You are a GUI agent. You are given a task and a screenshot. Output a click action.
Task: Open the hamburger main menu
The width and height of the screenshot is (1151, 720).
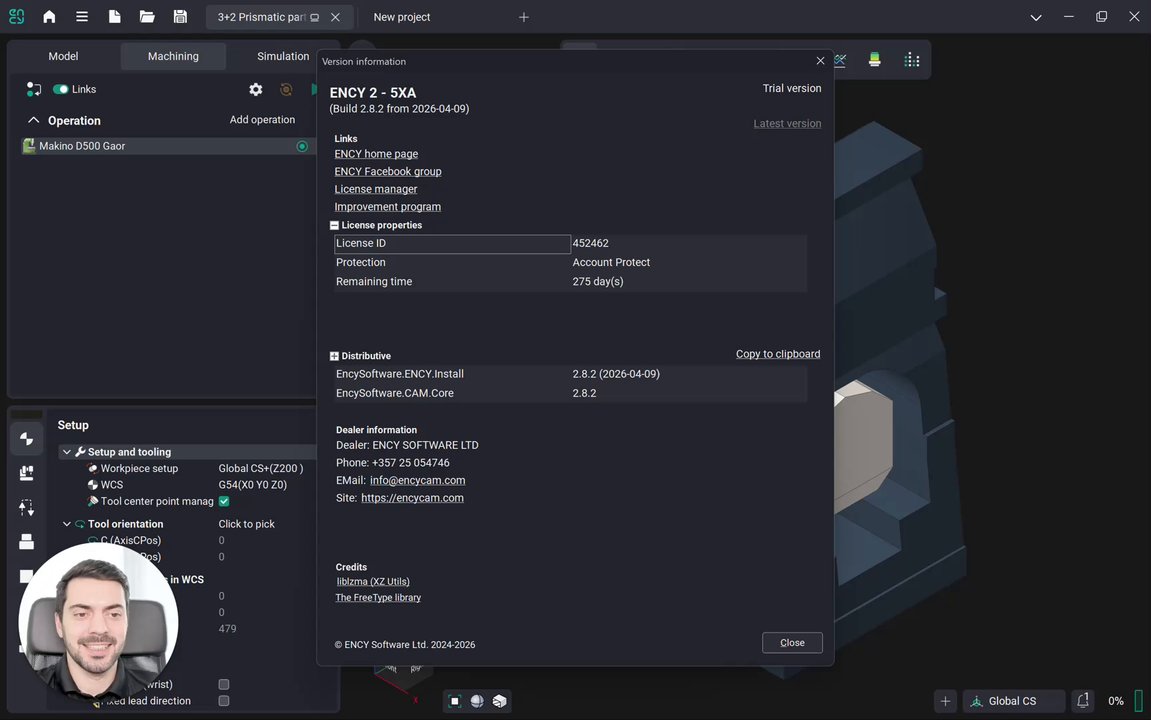(81, 16)
